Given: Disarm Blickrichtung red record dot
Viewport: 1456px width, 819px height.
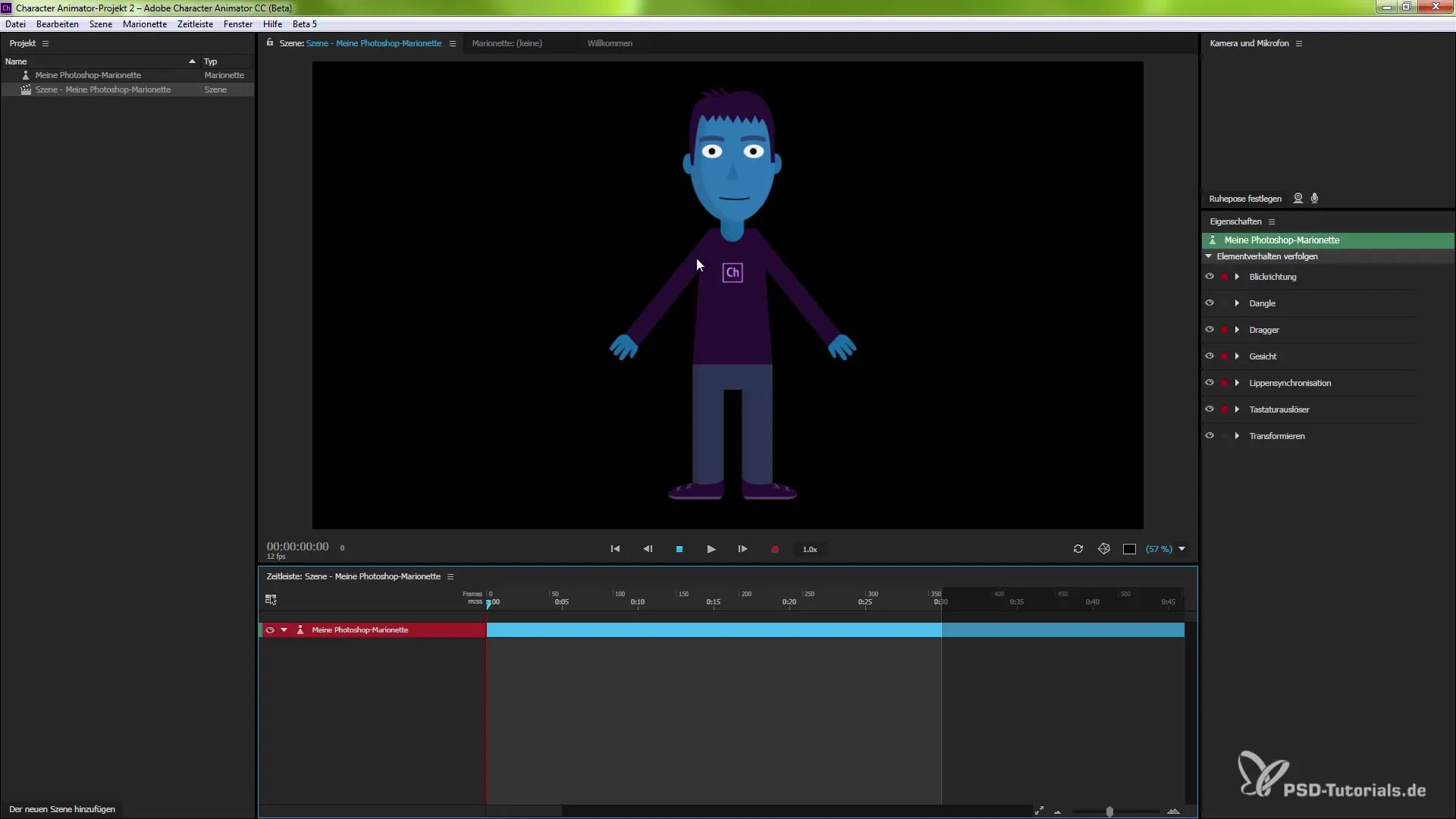Looking at the screenshot, I should click(x=1224, y=277).
